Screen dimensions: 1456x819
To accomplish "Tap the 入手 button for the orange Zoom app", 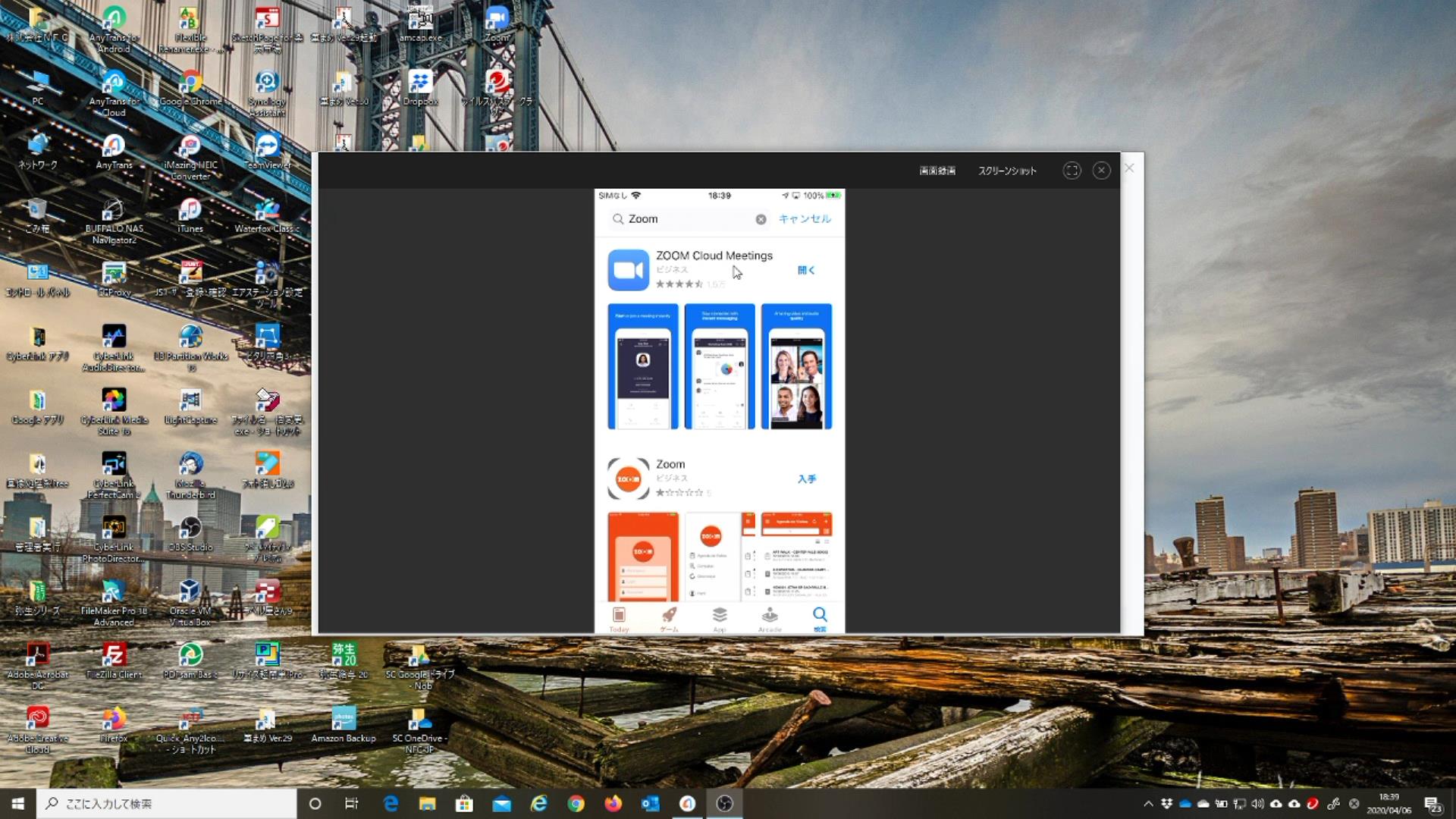I will [x=806, y=479].
